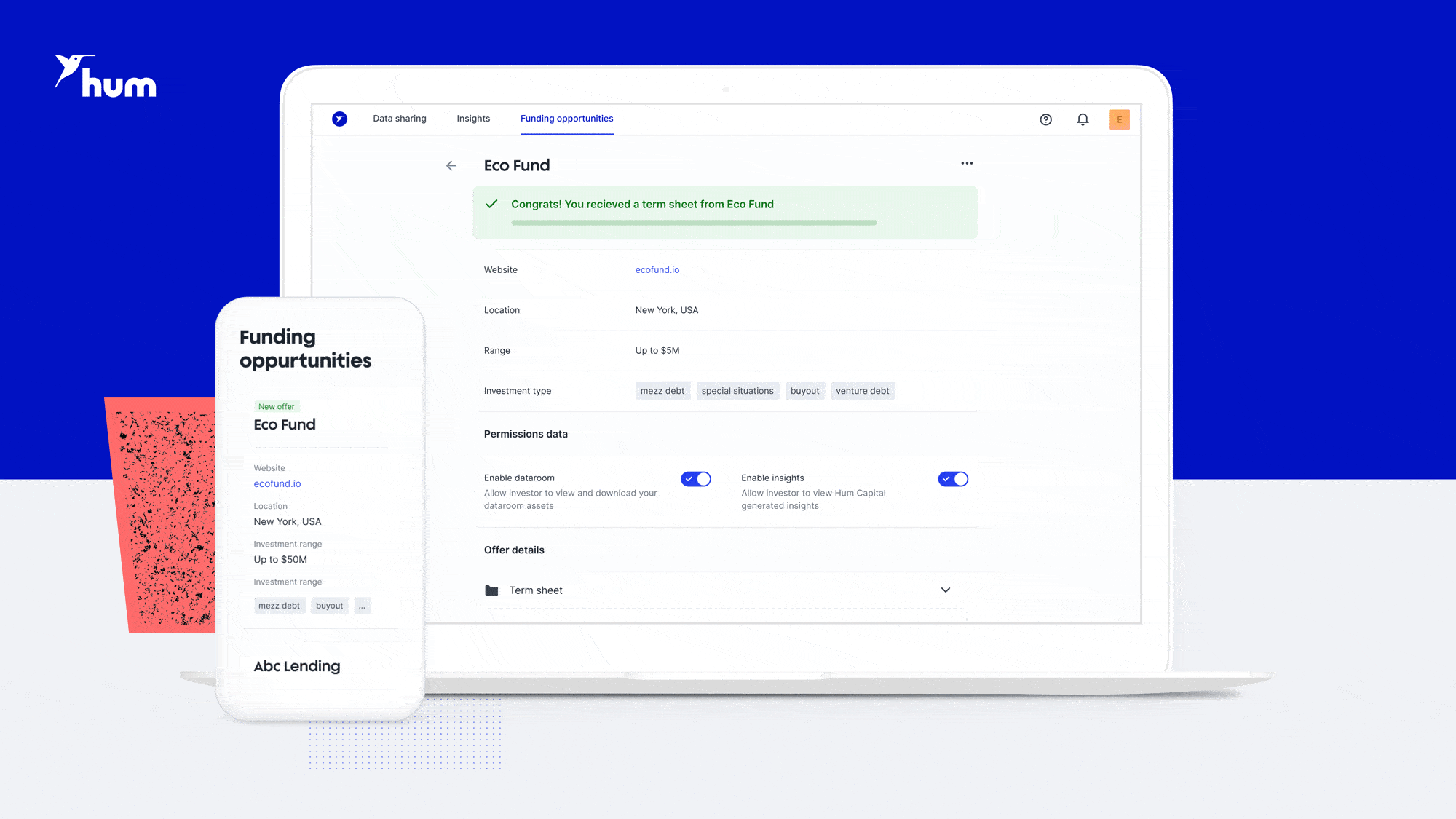This screenshot has width=1456, height=819.
Task: Switch to the Data sharing tab
Action: click(x=400, y=119)
